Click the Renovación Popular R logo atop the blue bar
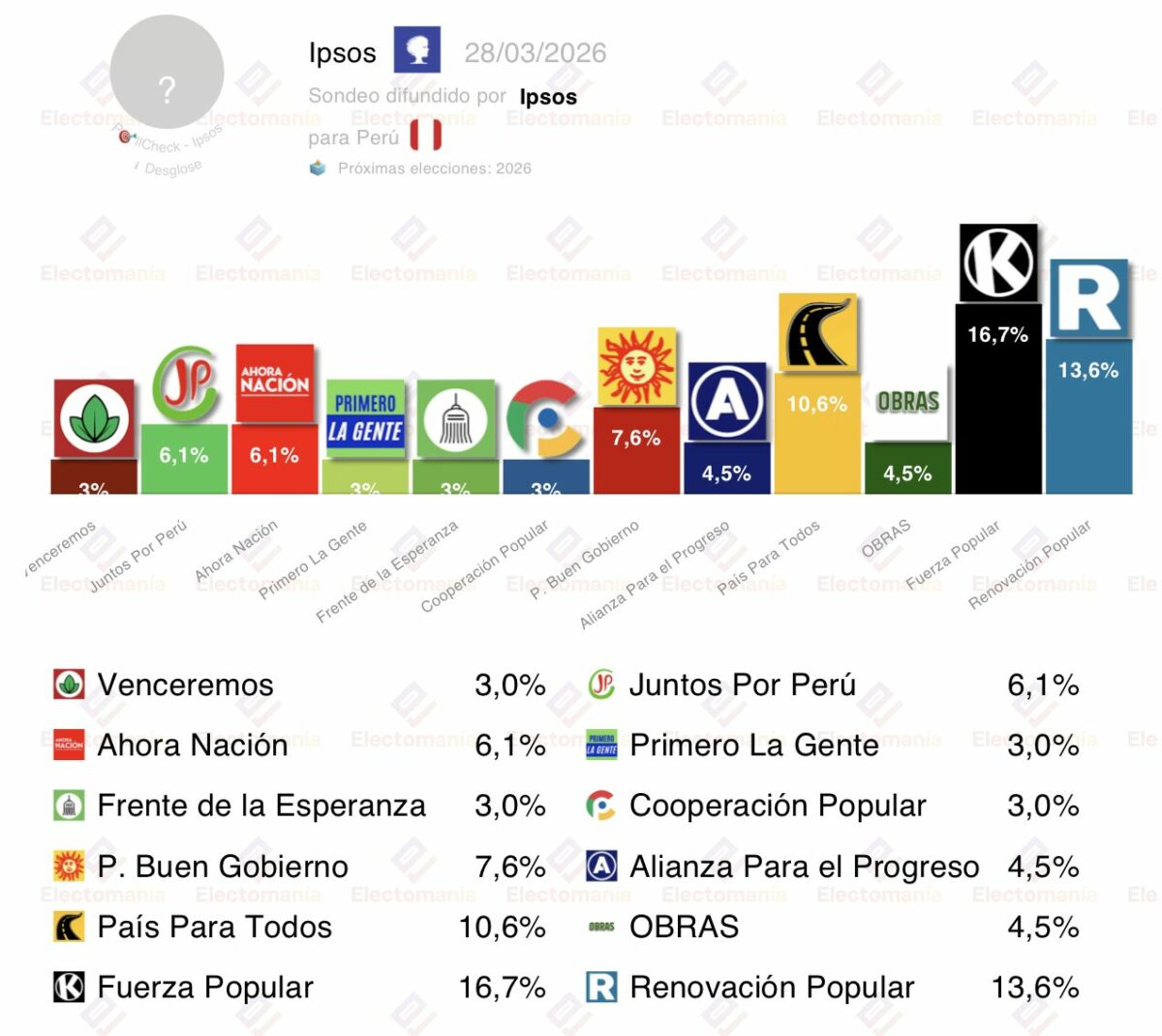1162x1036 pixels. (x=1088, y=298)
